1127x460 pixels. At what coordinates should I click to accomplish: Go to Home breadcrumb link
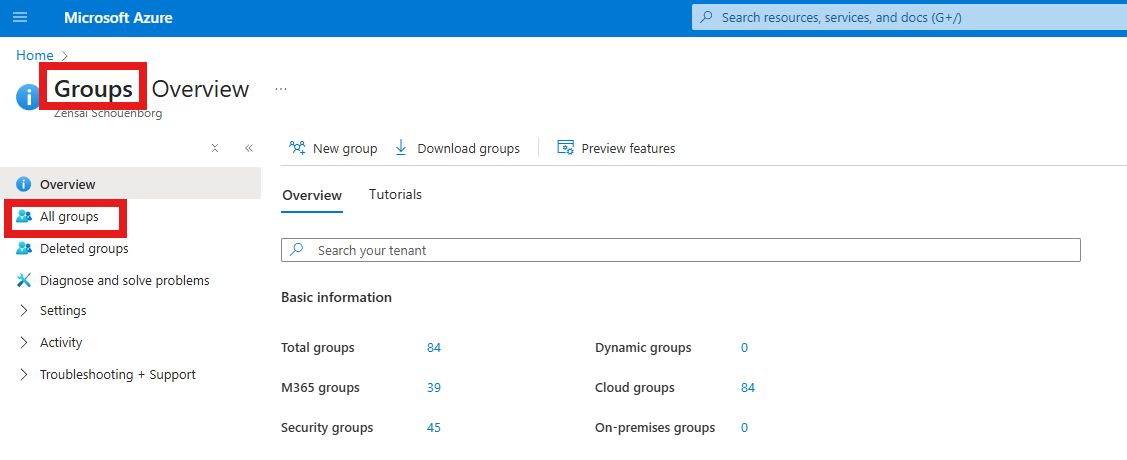pos(34,55)
